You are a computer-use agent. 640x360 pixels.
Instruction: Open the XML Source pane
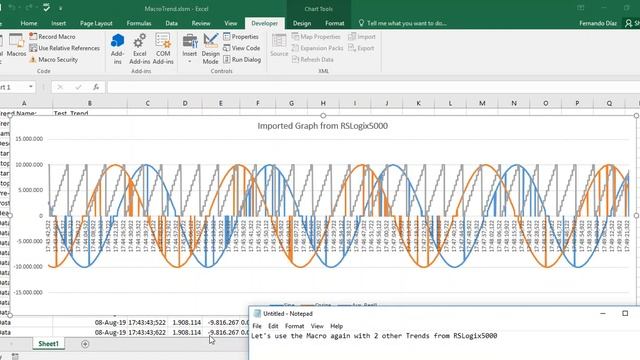click(279, 46)
